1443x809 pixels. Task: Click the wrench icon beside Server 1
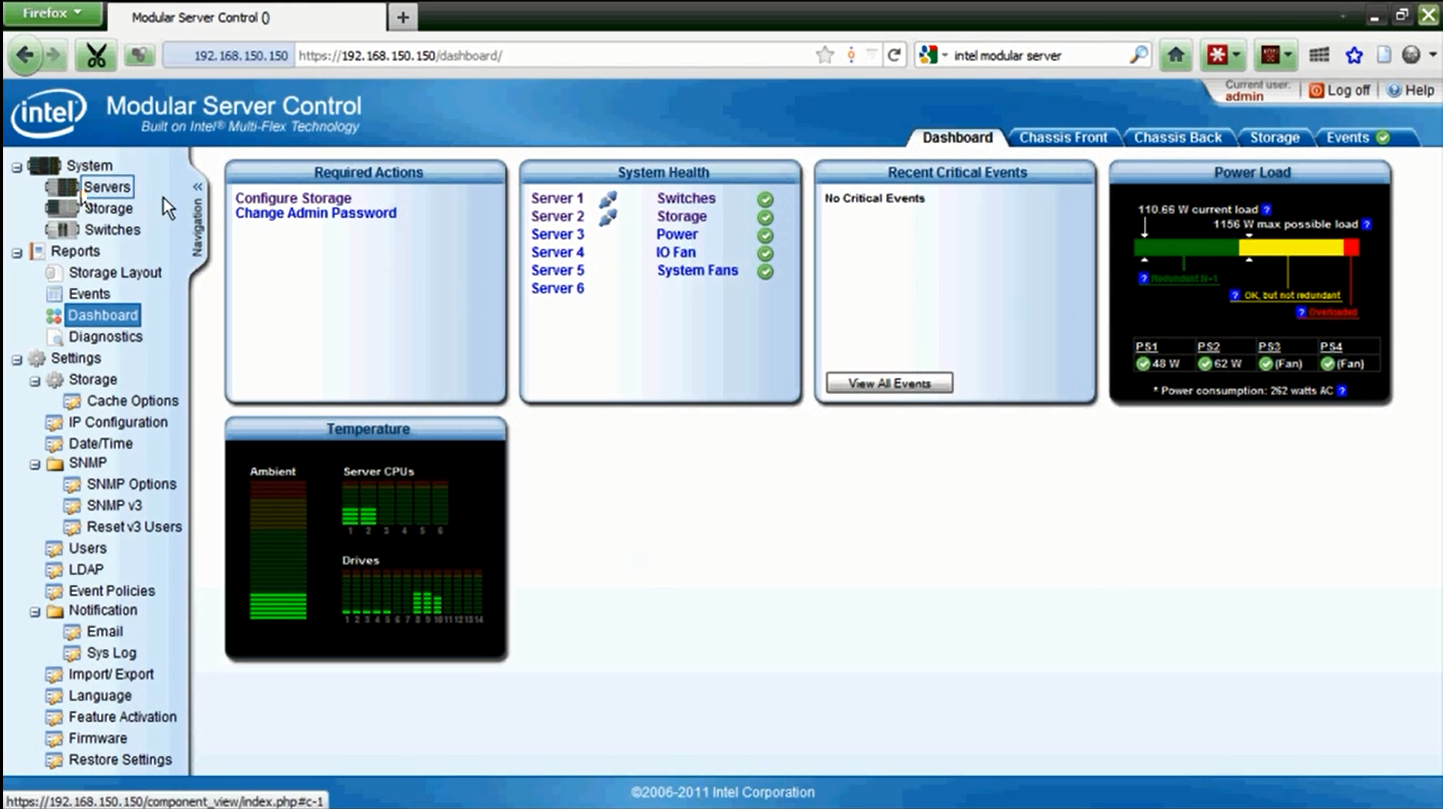[608, 199]
